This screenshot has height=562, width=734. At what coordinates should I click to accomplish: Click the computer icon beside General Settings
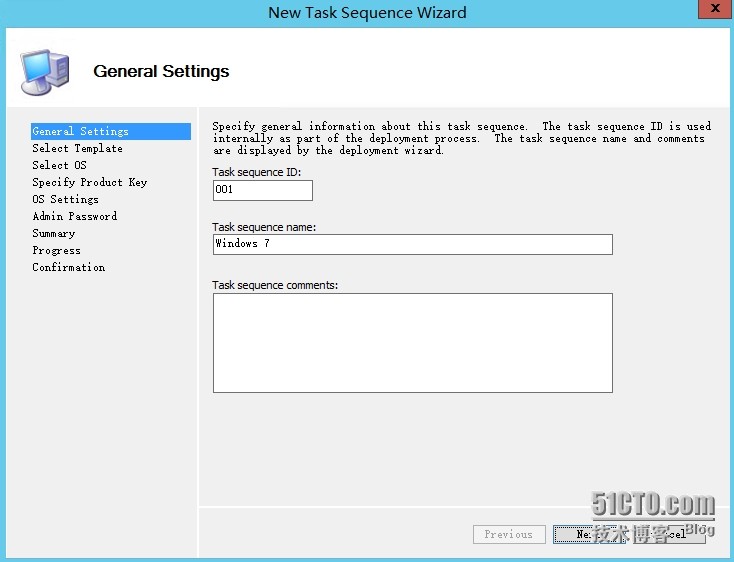point(44,72)
